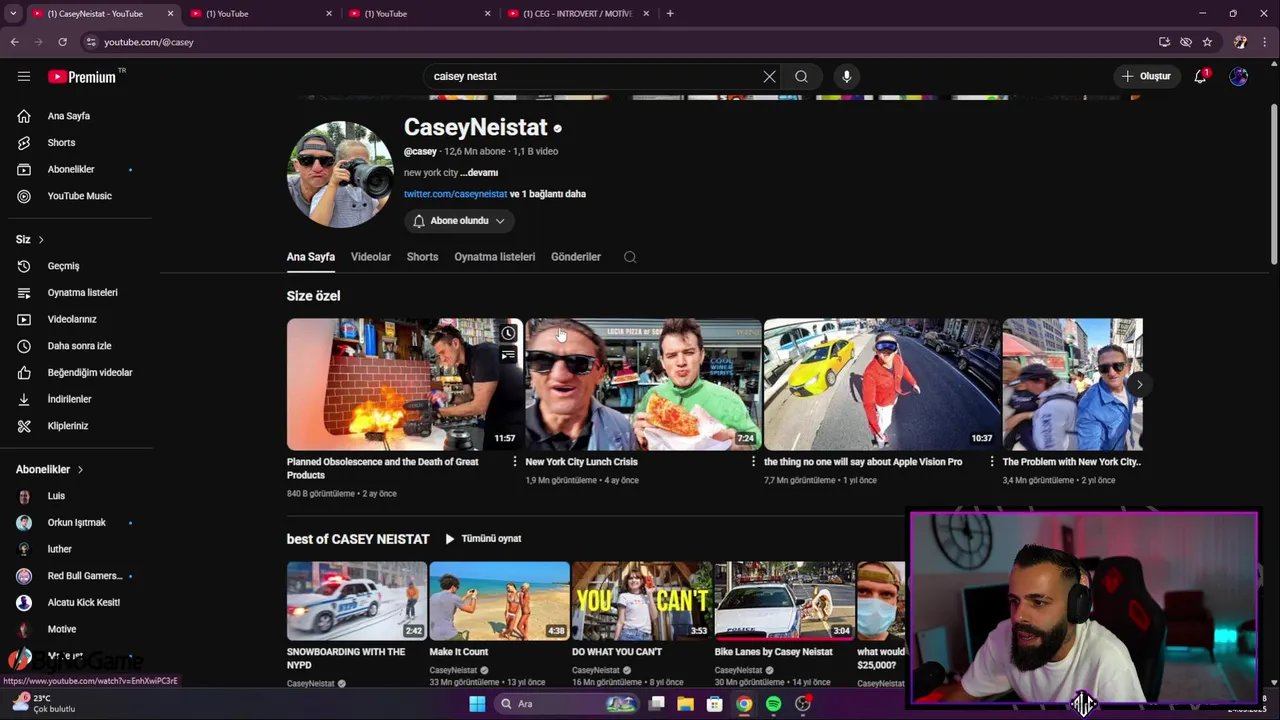Image resolution: width=1280 pixels, height=720 pixels.
Task: Add Planned Obsolescence video to queue
Action: tap(508, 355)
